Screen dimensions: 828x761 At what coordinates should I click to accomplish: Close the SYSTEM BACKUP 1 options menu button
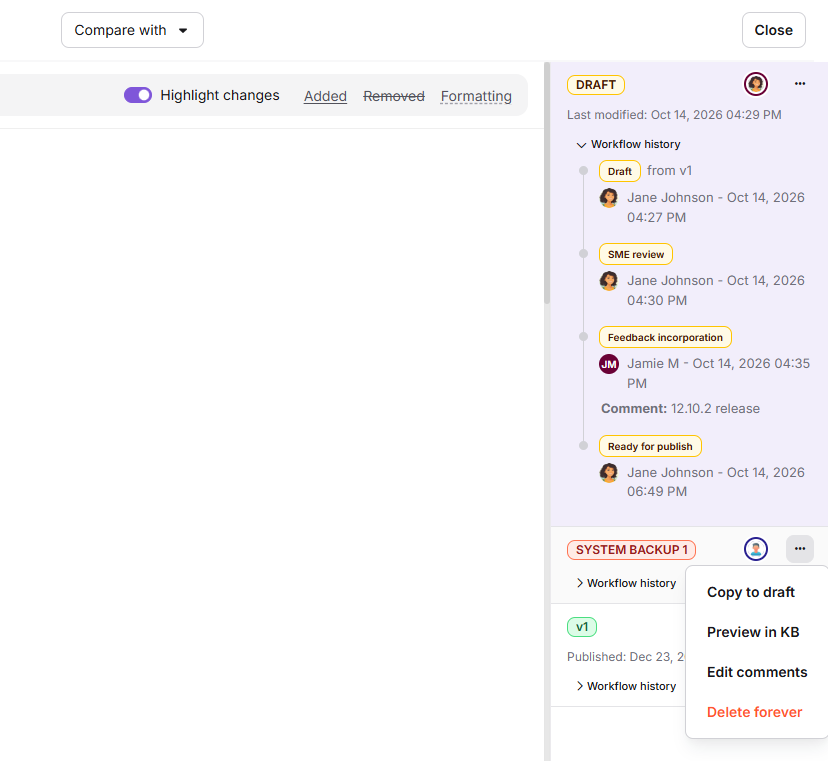[799, 549]
